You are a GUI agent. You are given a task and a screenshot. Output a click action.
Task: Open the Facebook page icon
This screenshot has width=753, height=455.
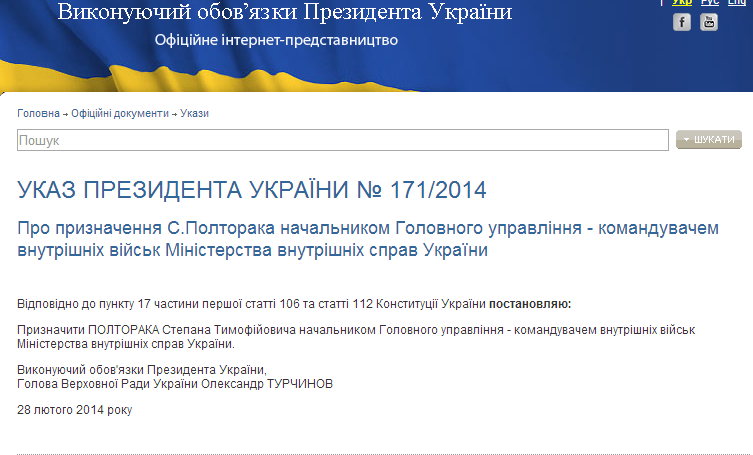click(x=681, y=22)
